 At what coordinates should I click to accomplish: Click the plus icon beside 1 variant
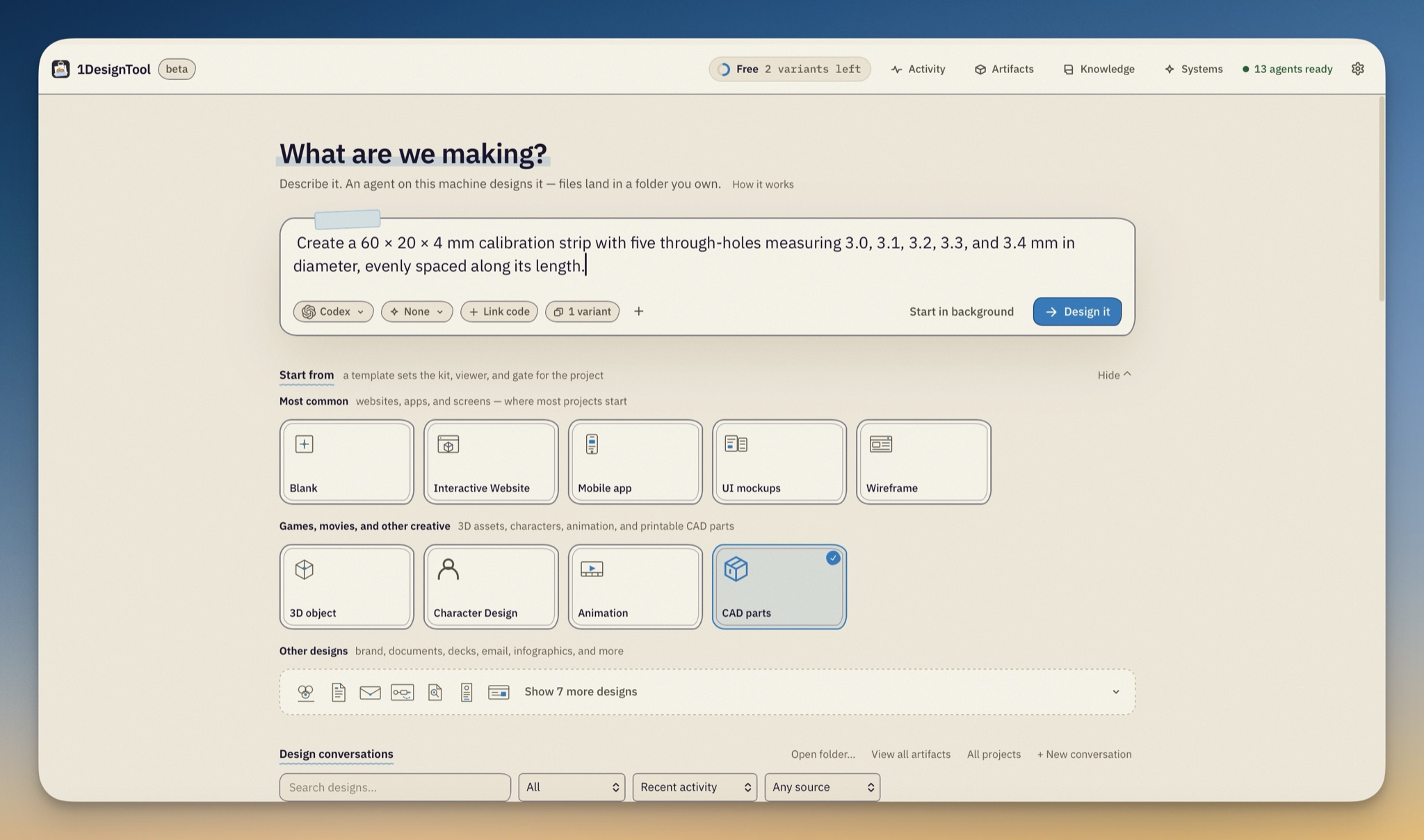click(x=638, y=312)
